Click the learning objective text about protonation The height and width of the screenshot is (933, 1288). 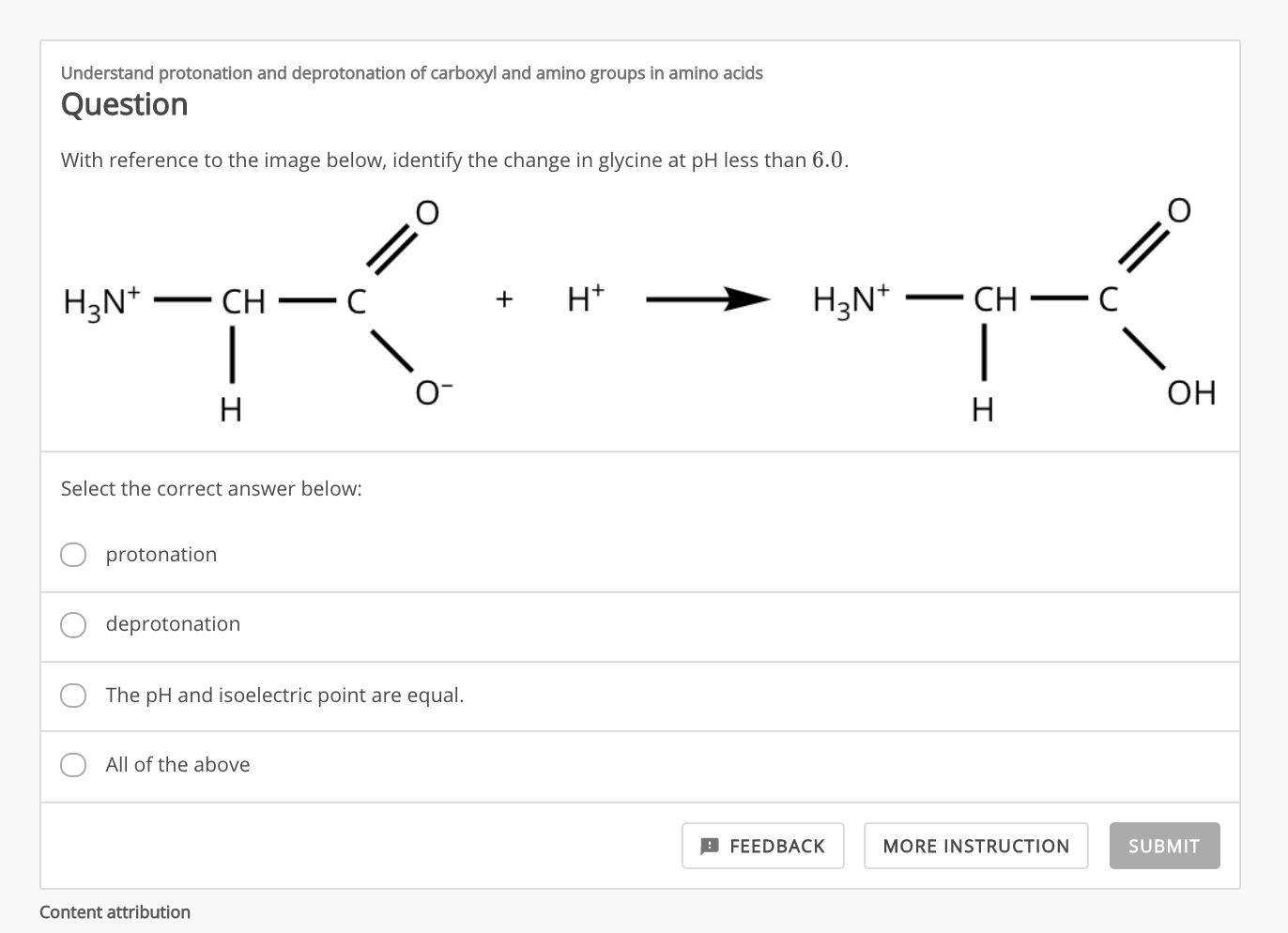click(x=411, y=72)
